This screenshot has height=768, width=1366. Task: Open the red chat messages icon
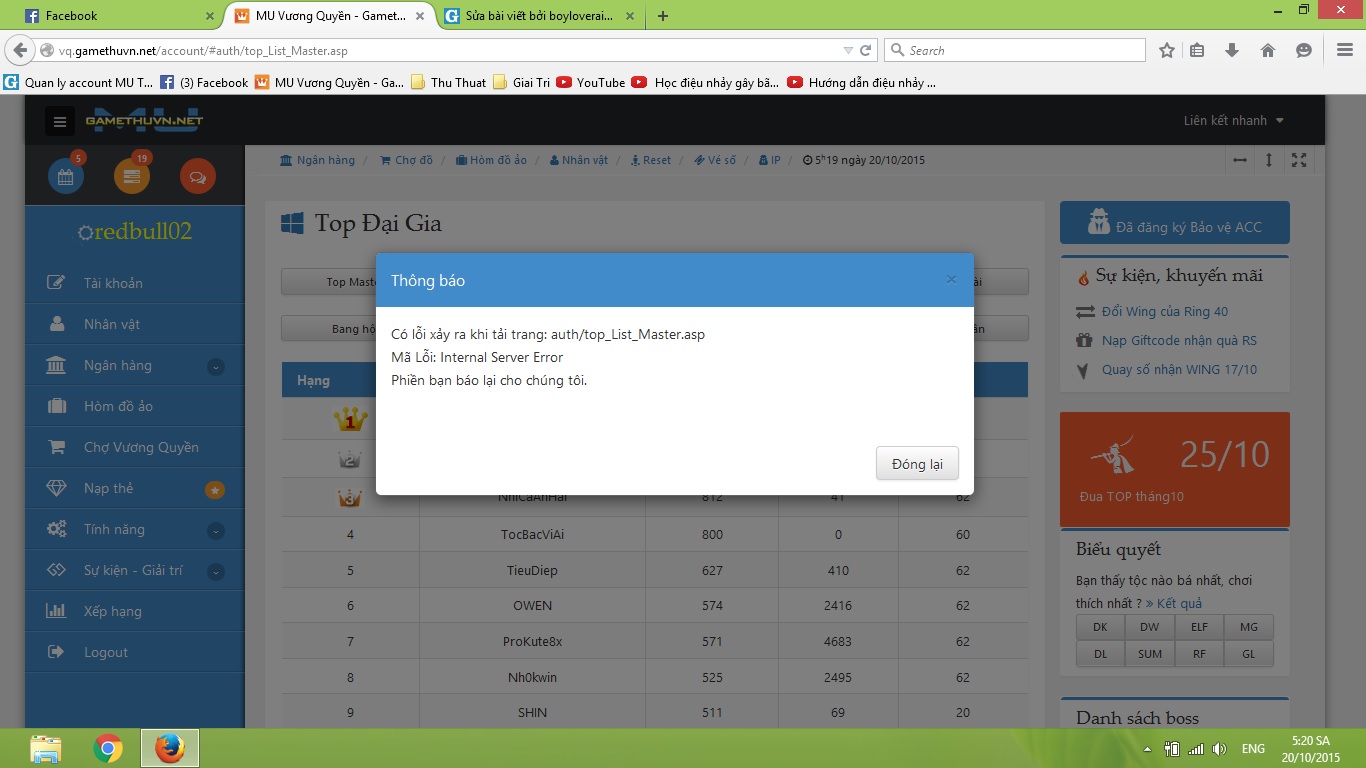click(197, 177)
